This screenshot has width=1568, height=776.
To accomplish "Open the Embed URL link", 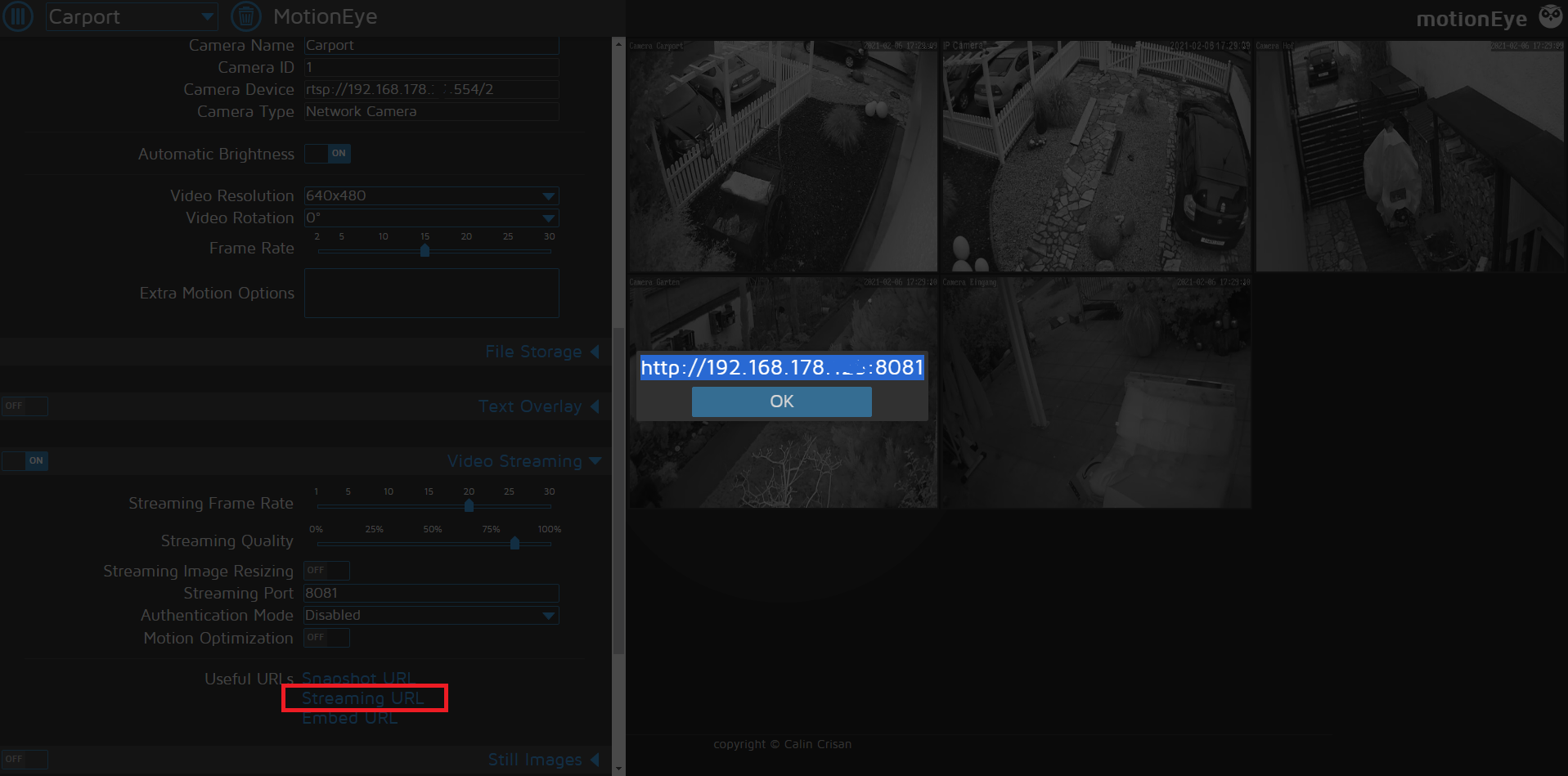I will coord(350,718).
